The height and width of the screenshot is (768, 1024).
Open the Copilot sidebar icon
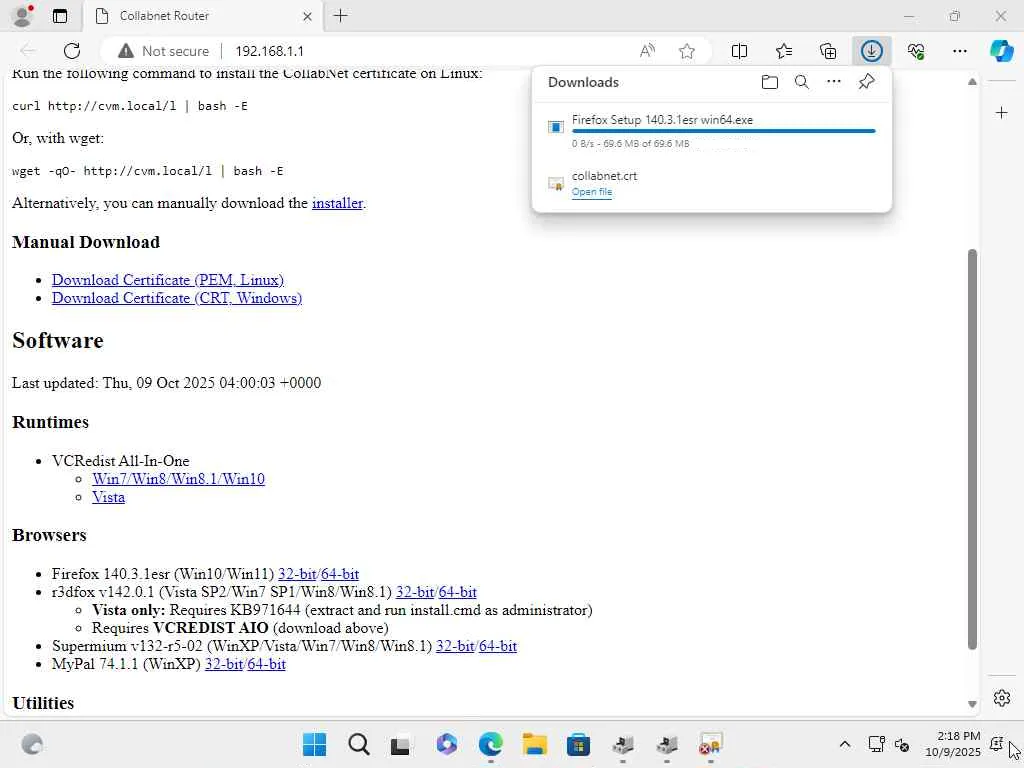pyautogui.click(x=1002, y=51)
